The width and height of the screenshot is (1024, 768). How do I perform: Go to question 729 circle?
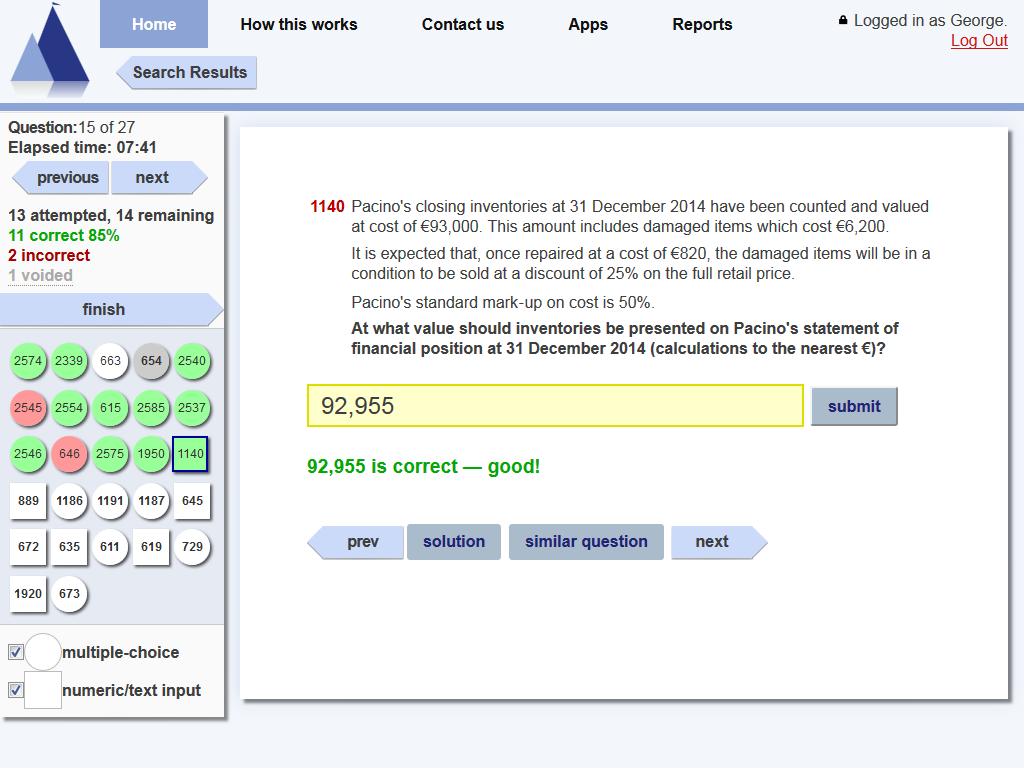(x=192, y=547)
